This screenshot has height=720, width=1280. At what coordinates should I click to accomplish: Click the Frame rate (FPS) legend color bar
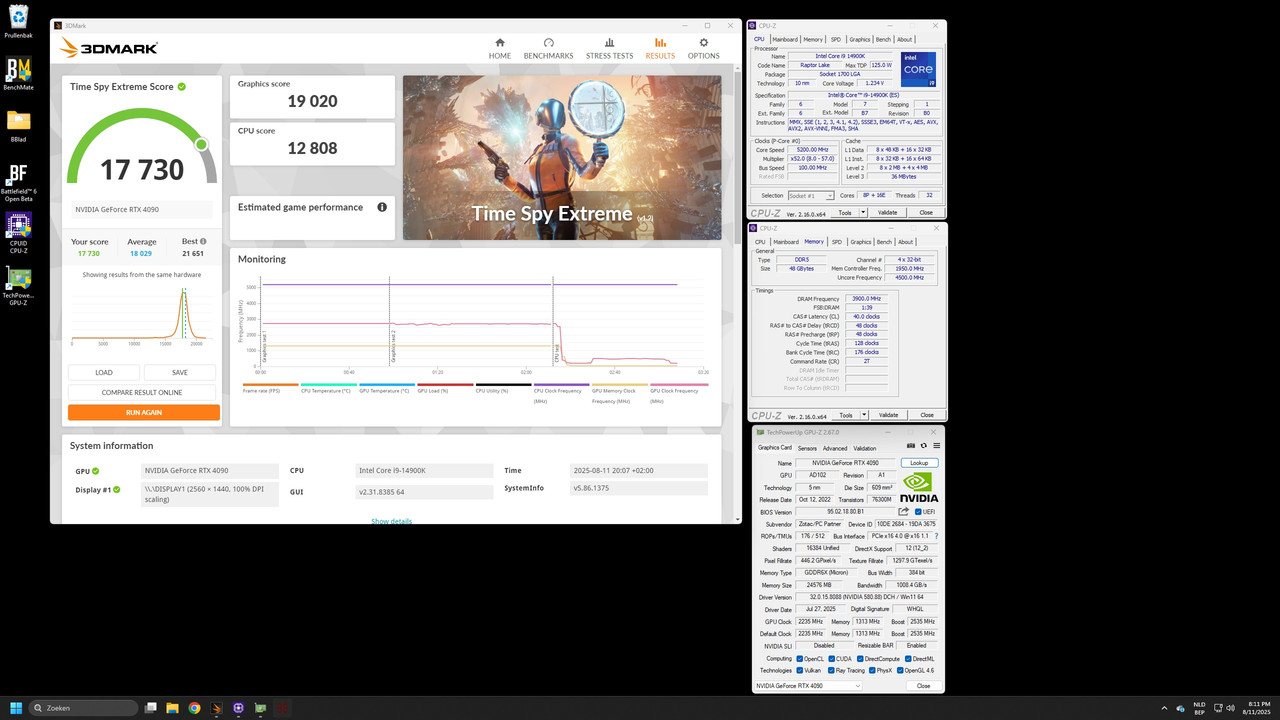point(270,385)
